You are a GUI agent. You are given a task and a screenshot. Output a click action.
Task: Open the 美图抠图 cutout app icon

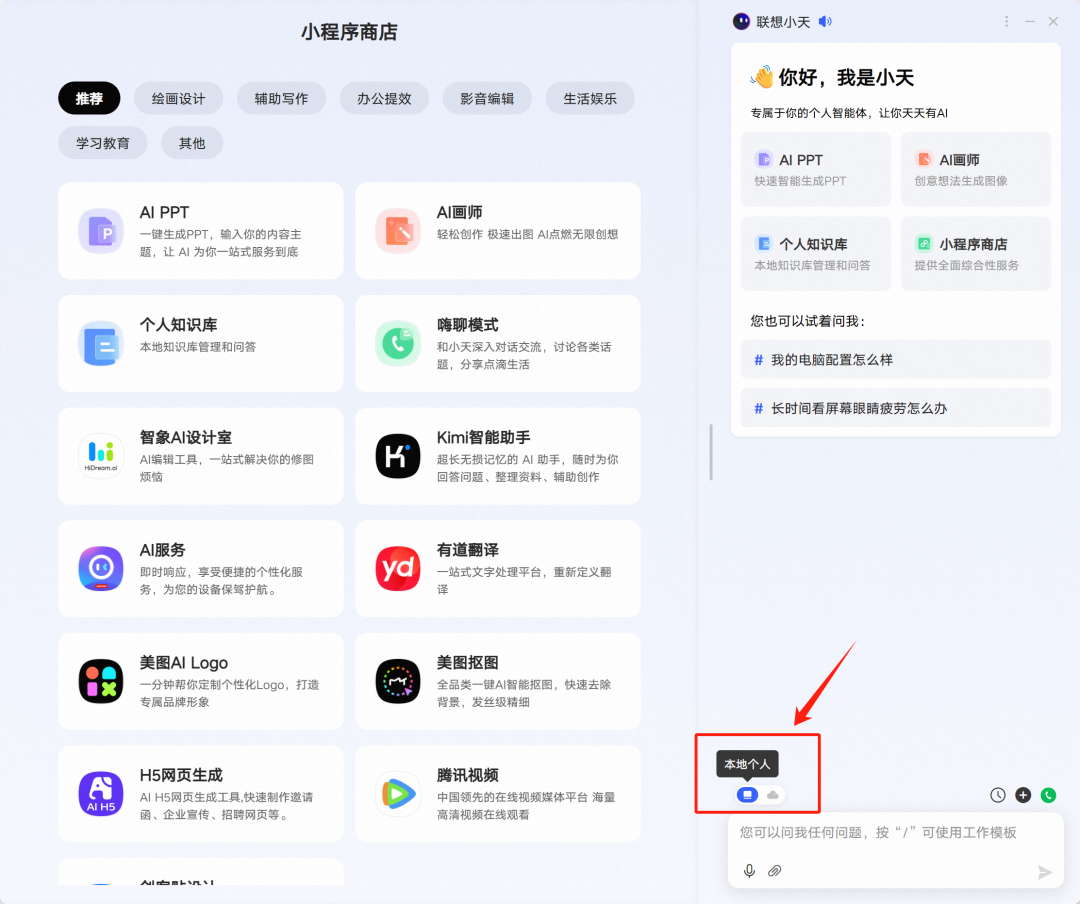pos(398,681)
